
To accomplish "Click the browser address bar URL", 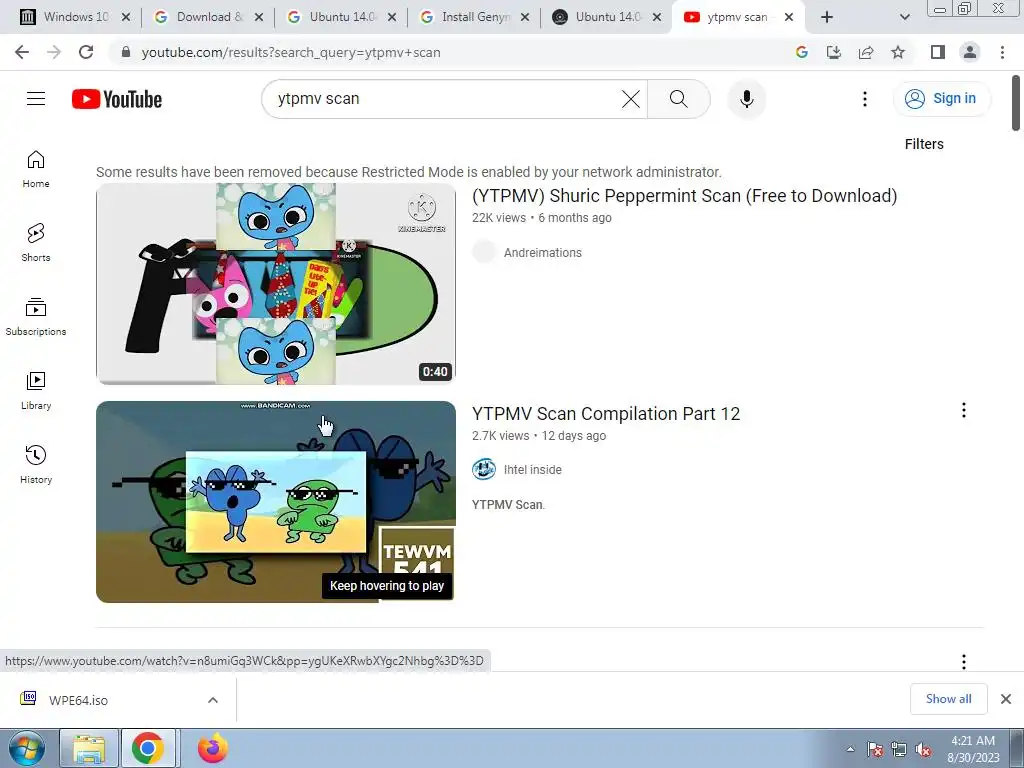I will (x=291, y=52).
